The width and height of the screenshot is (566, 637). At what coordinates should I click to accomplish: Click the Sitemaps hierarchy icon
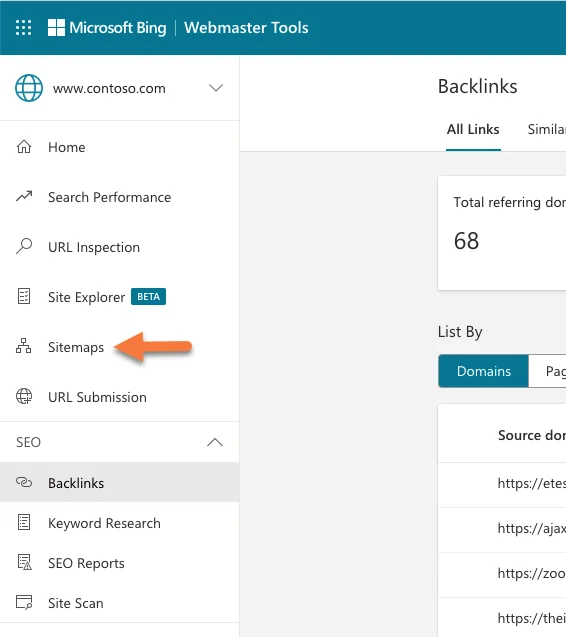[x=24, y=346]
